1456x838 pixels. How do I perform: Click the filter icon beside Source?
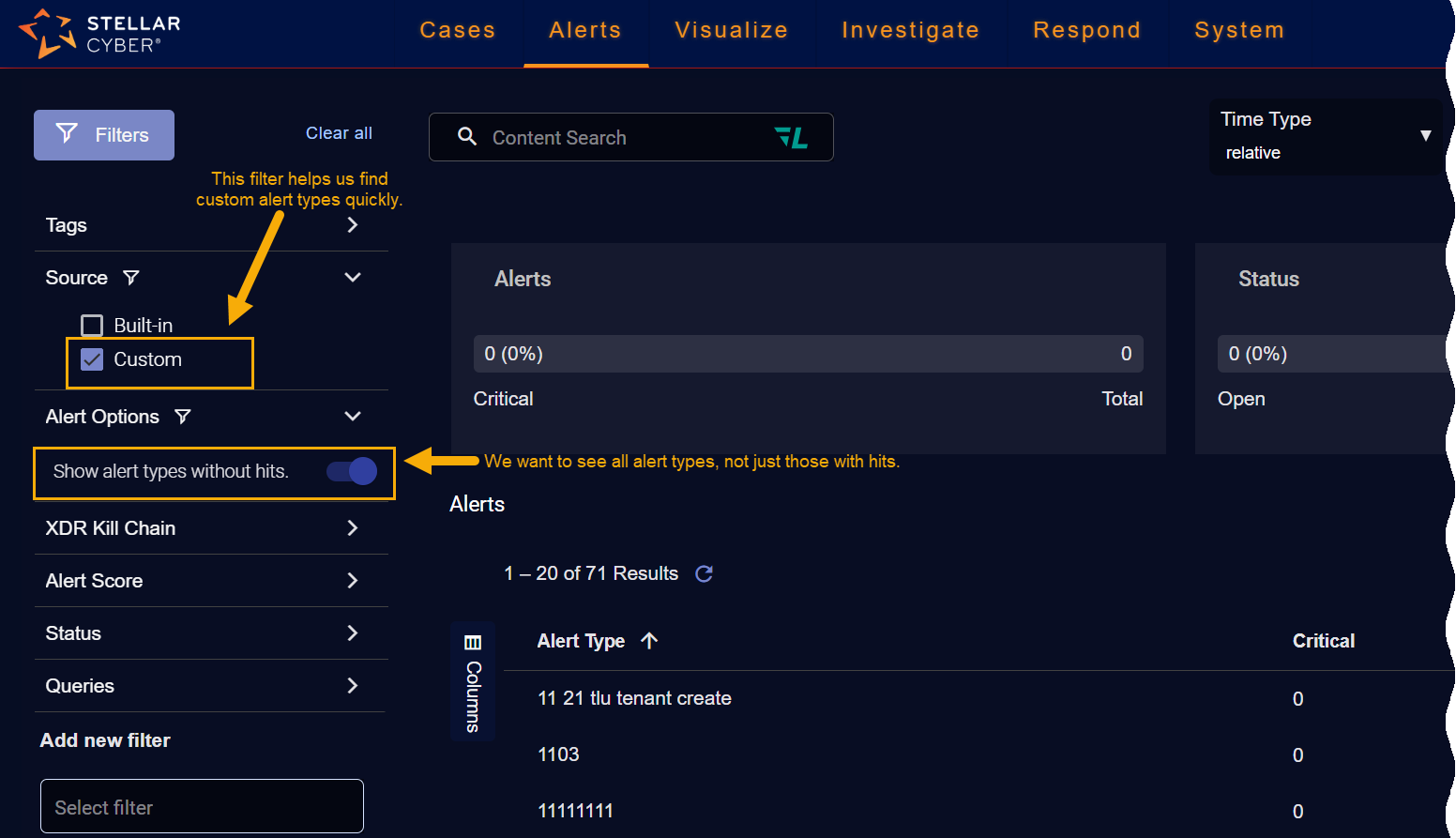[x=131, y=278]
